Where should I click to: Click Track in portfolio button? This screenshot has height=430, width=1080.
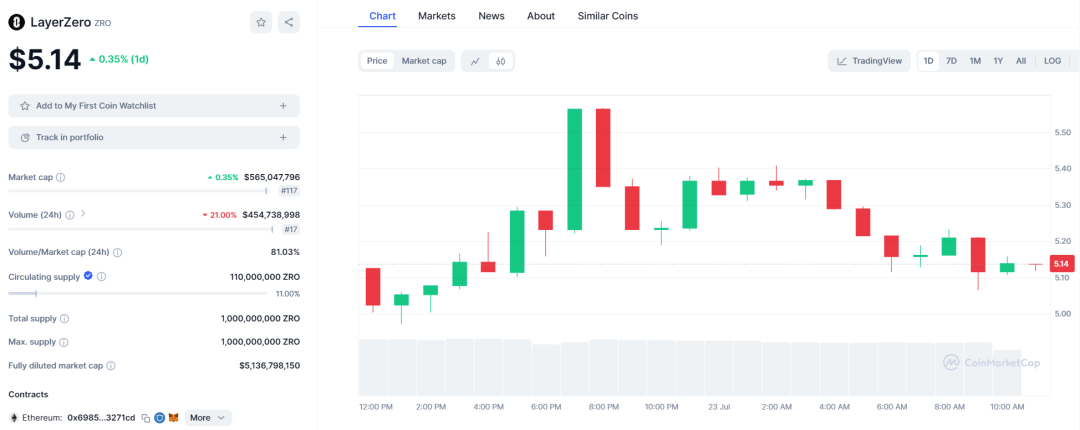(x=154, y=137)
